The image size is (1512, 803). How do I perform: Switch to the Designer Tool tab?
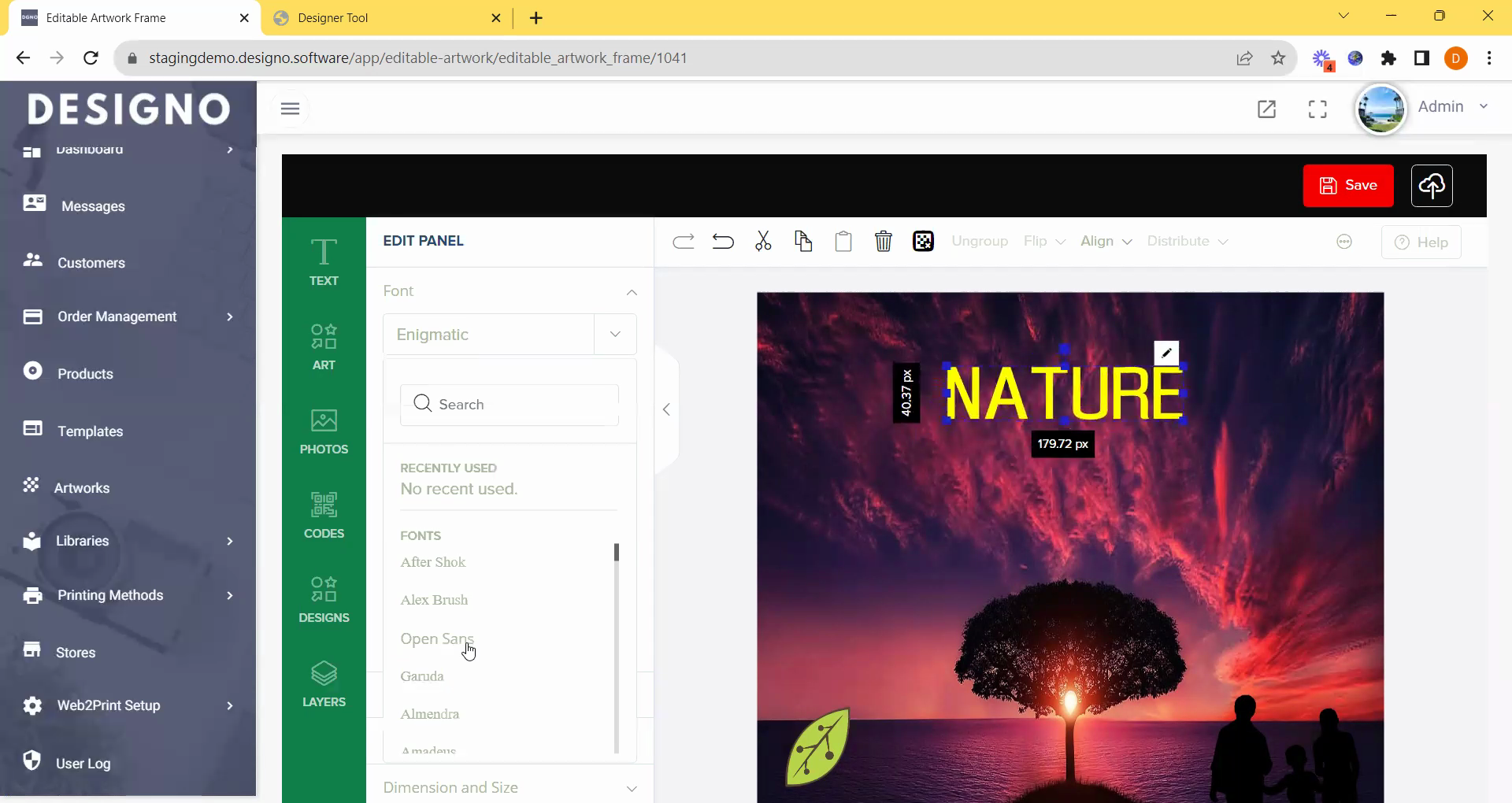click(333, 17)
